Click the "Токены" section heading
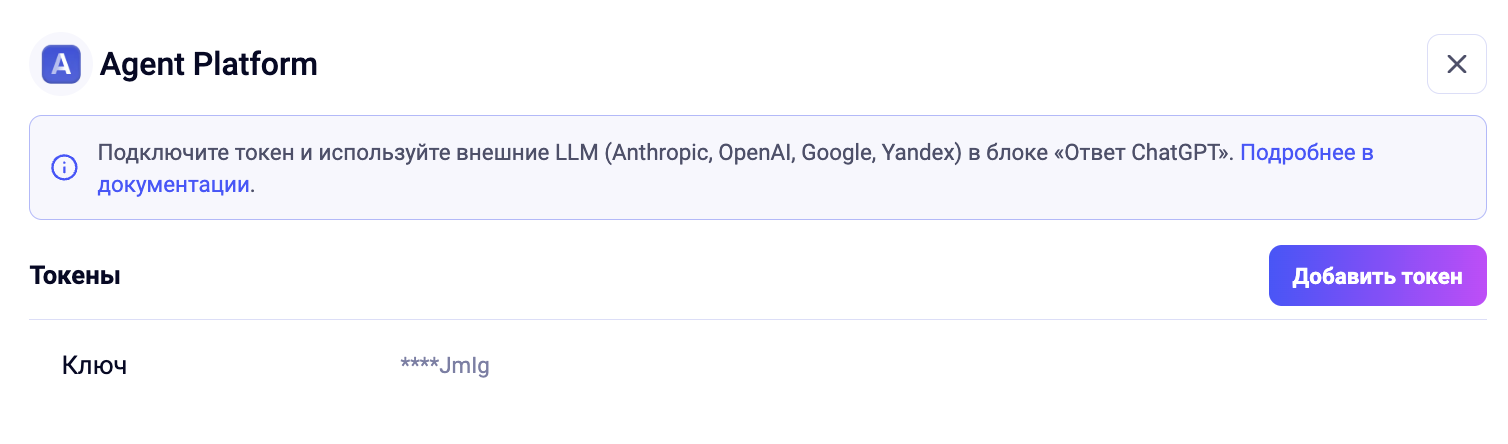The height and width of the screenshot is (444, 1508). point(75,276)
